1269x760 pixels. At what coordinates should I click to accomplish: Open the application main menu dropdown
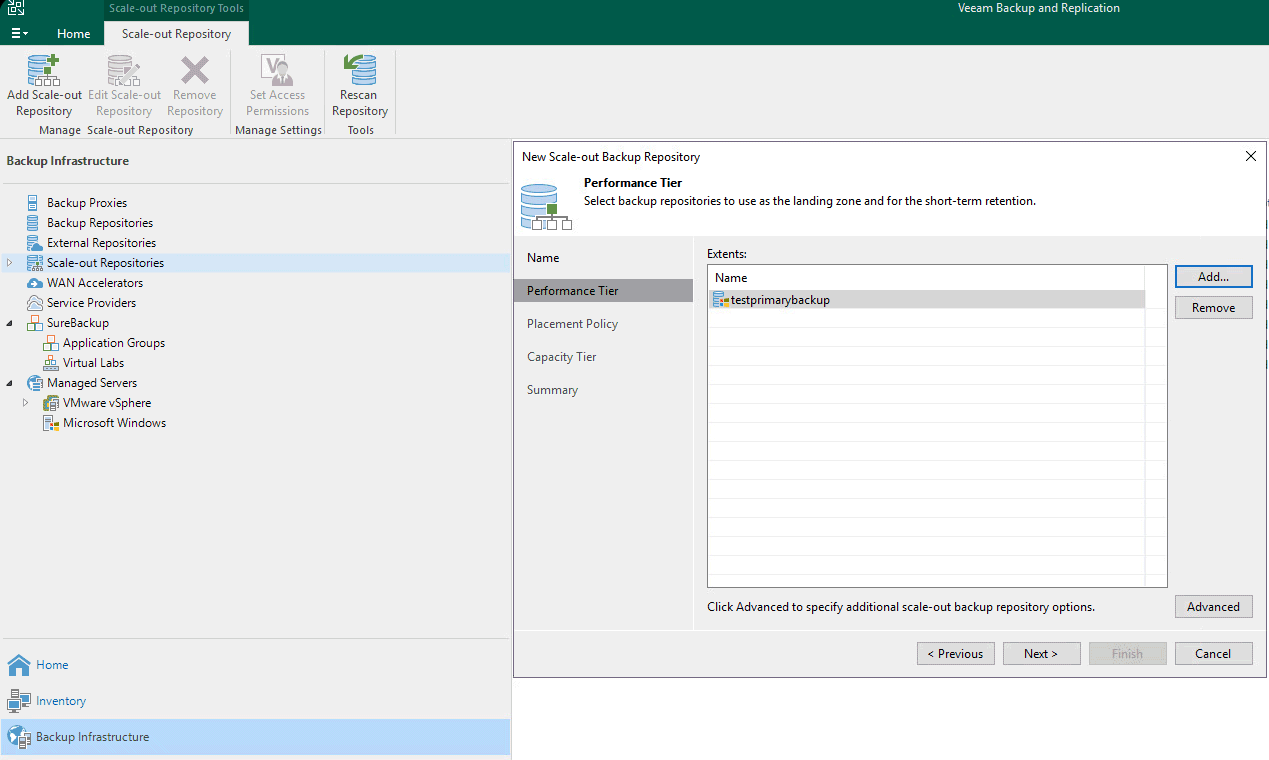[x=19, y=33]
